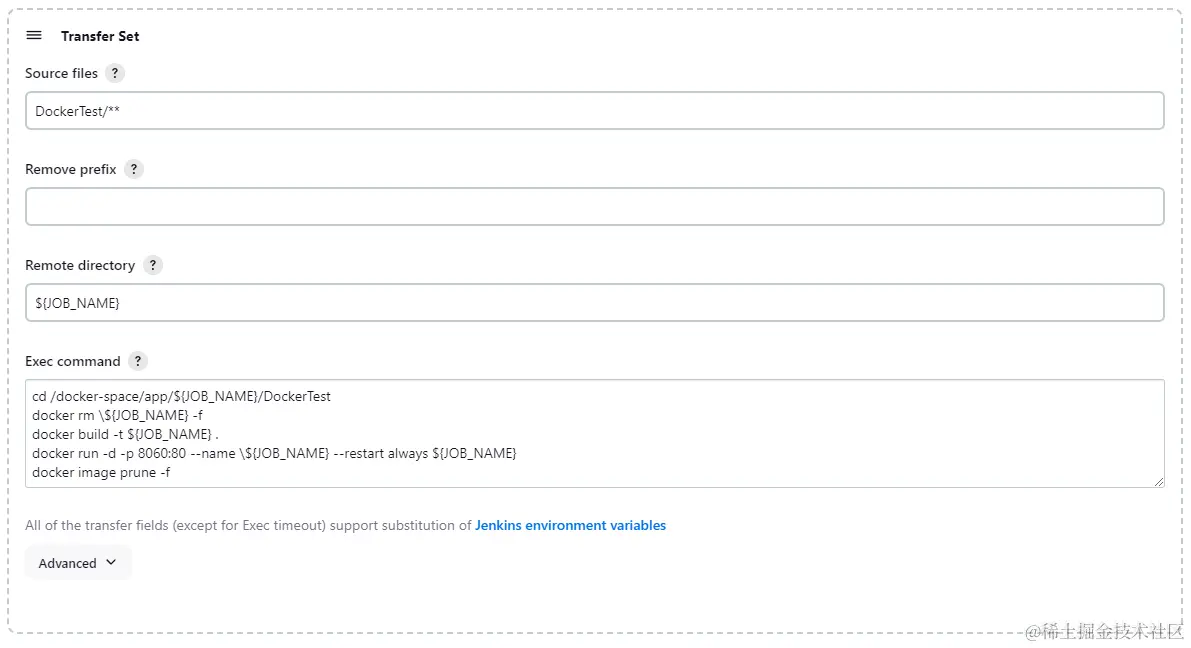The image size is (1191, 648).
Task: Place cursor on the docker image prune line
Action: coord(101,472)
